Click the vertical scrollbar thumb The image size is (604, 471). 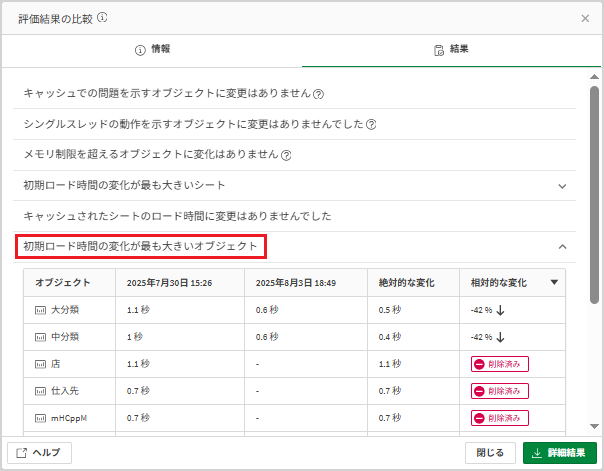pos(594,195)
